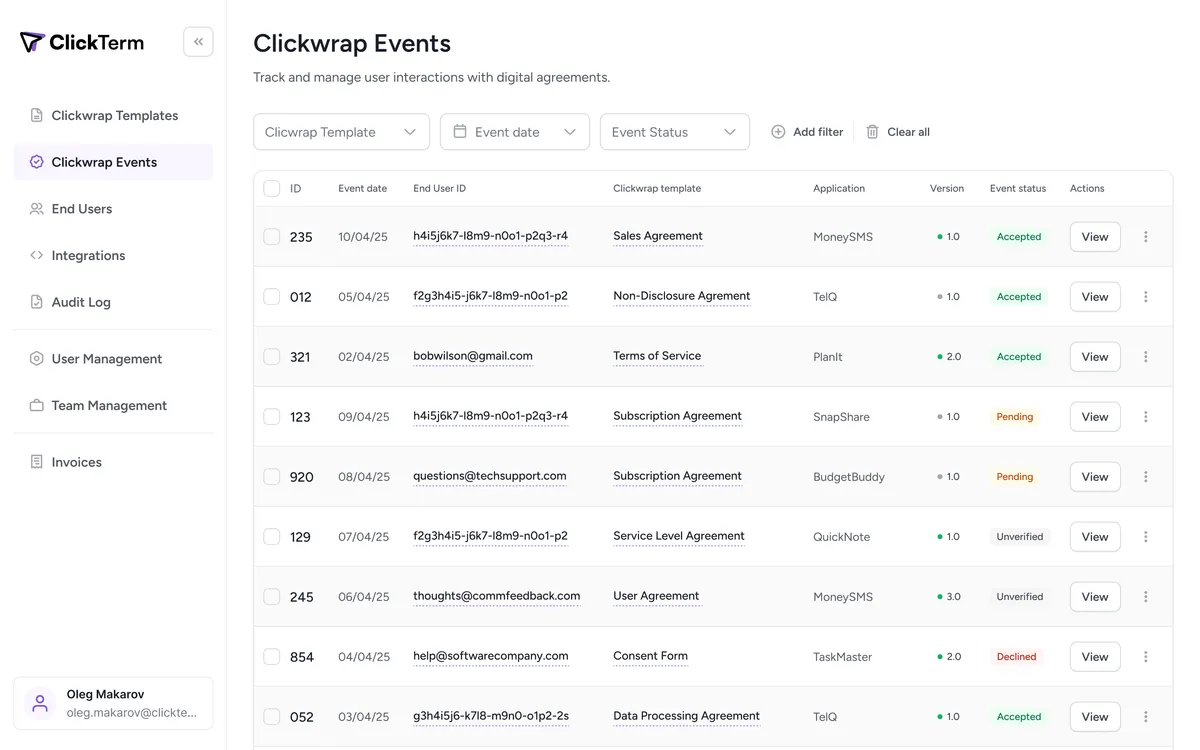
Task: Select the checkbox for event ID 920
Action: click(x=272, y=477)
